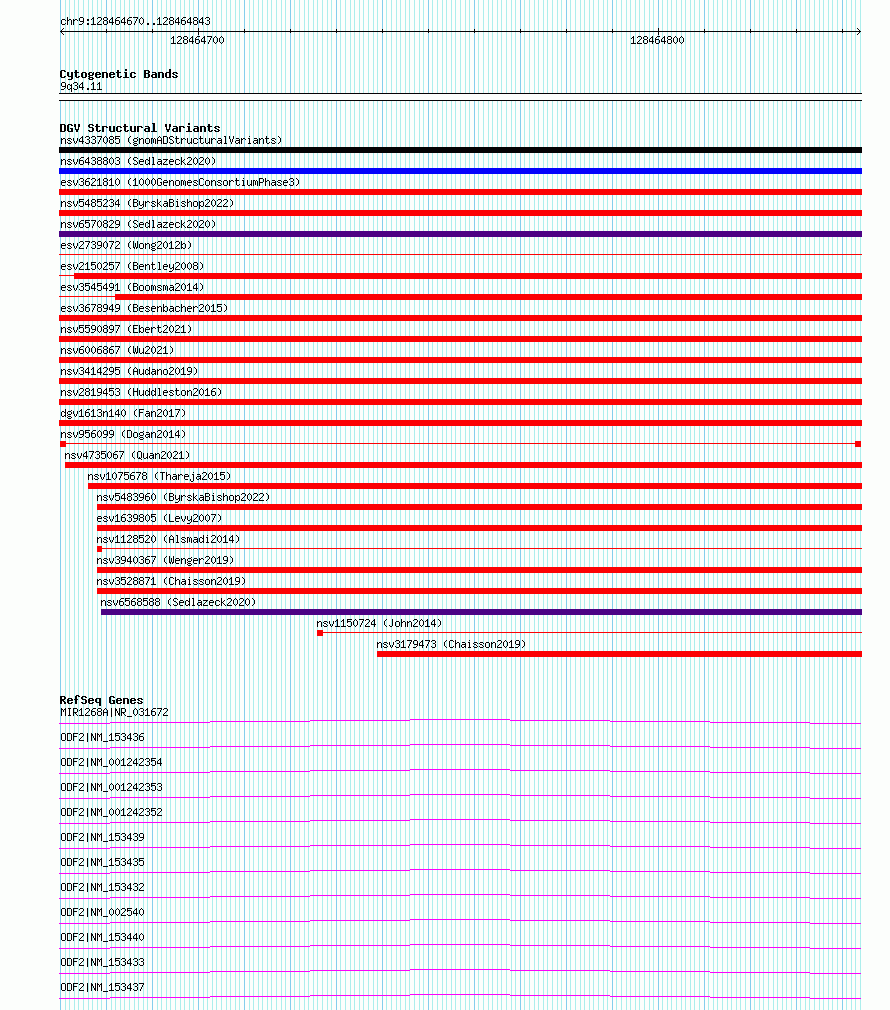Click the 128464700 ruler coordinate label
This screenshot has height=1010, width=890.
(197, 40)
